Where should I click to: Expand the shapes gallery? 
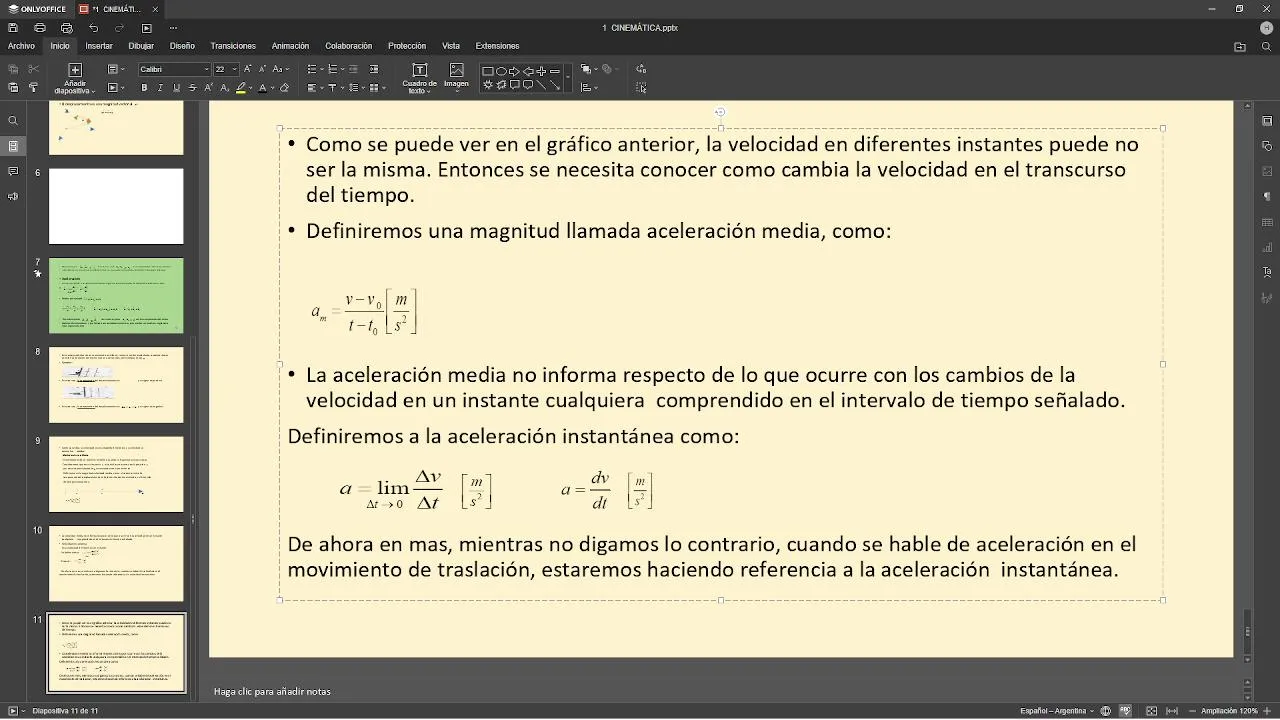[568, 78]
